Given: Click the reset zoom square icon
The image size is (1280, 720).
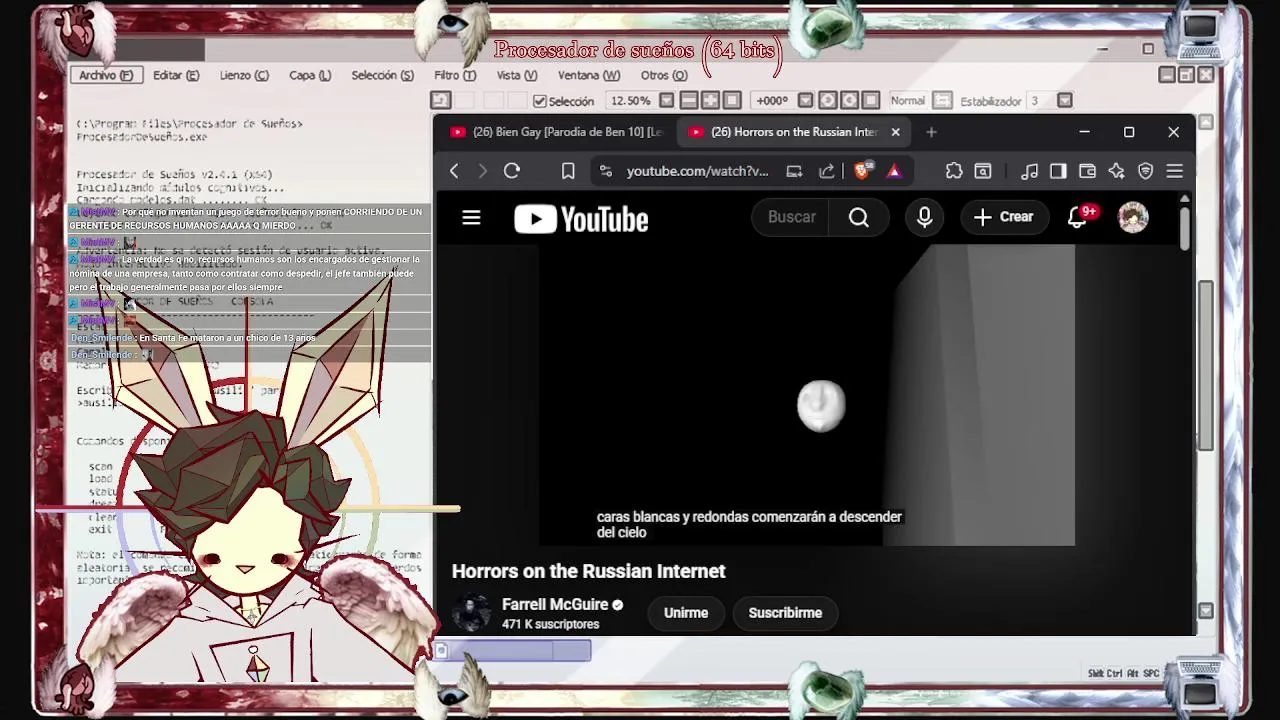Looking at the screenshot, I should tap(732, 101).
